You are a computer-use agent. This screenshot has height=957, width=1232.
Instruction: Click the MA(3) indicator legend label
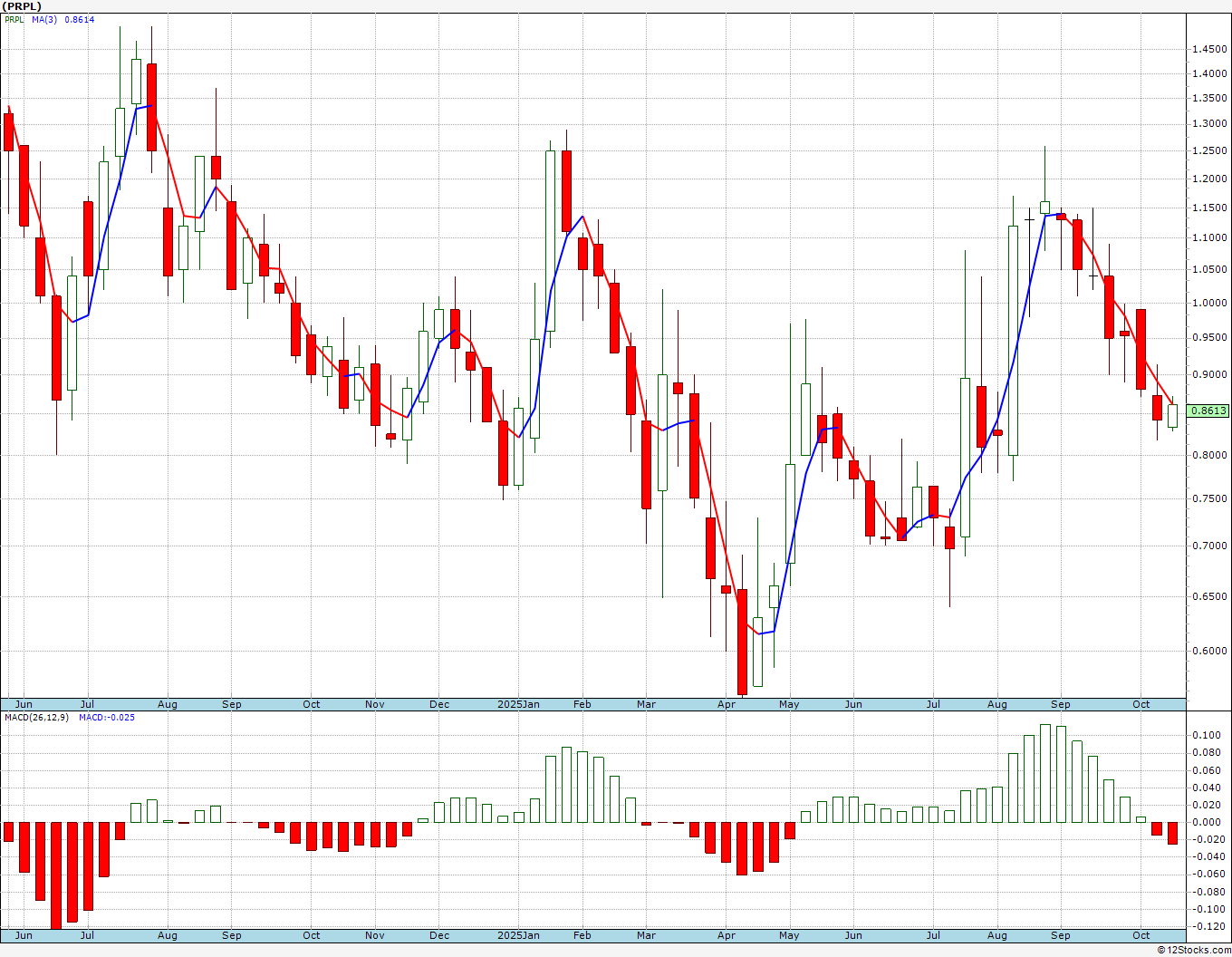coord(44,20)
